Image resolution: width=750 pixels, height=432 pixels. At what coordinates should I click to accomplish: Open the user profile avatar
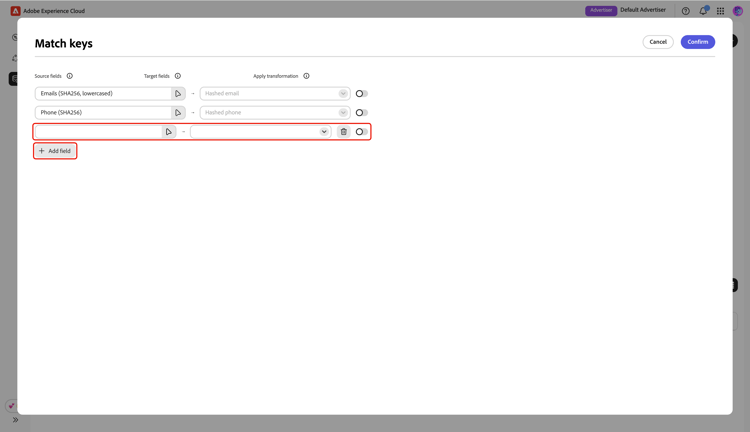[x=738, y=11]
